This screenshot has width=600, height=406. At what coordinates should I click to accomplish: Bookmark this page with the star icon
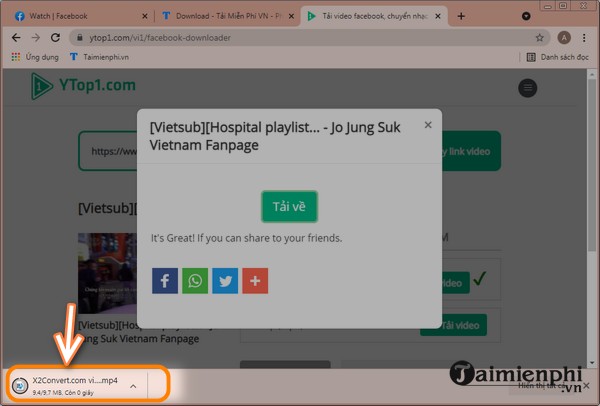pyautogui.click(x=540, y=38)
